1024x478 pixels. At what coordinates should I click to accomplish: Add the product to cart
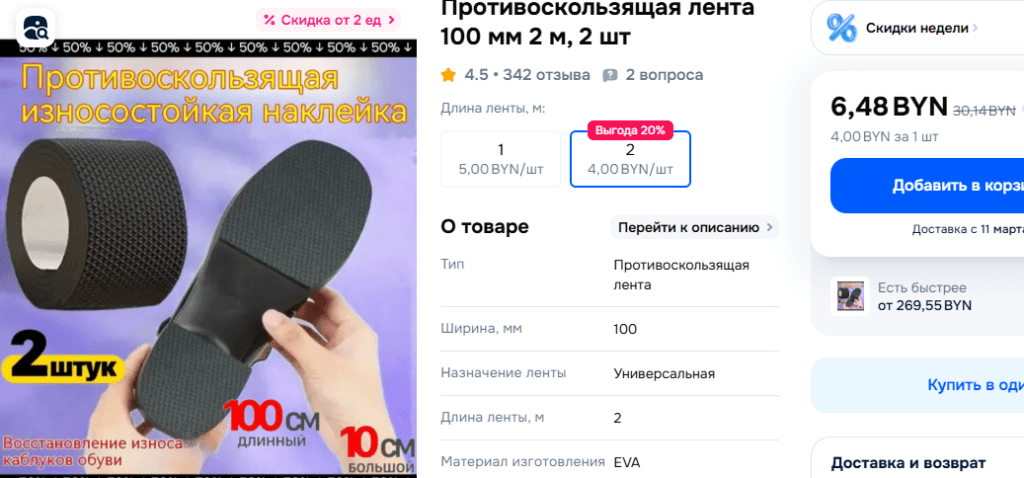927,185
